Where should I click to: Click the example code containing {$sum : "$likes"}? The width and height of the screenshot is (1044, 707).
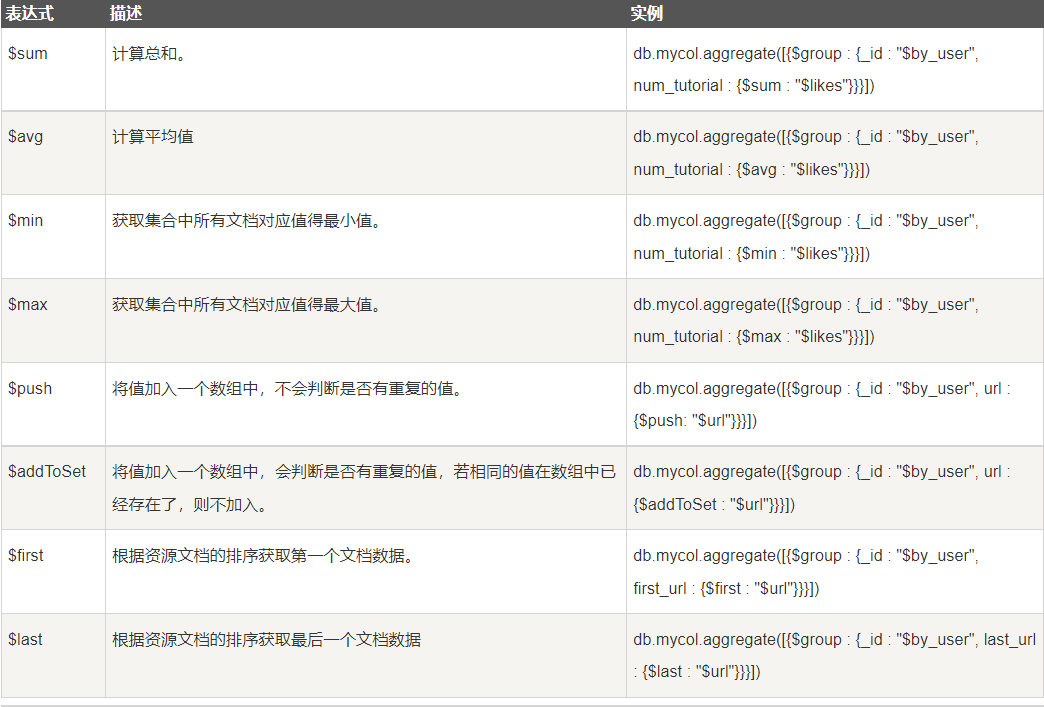click(806, 70)
